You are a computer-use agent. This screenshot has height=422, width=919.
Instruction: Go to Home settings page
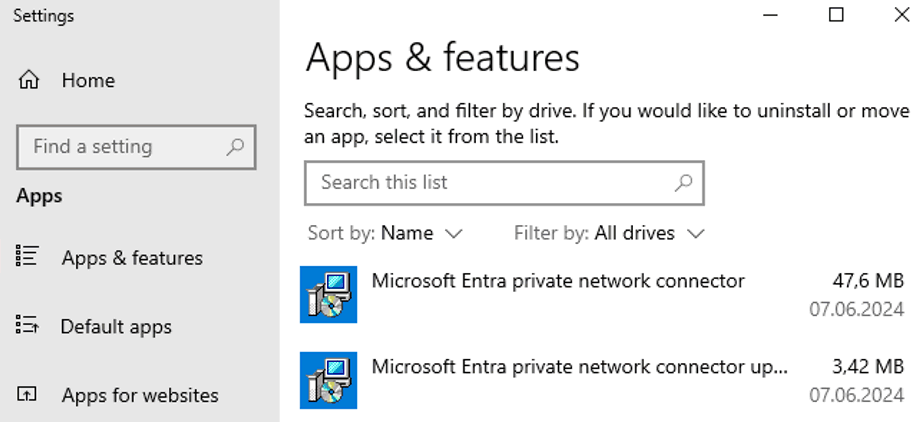tap(88, 80)
